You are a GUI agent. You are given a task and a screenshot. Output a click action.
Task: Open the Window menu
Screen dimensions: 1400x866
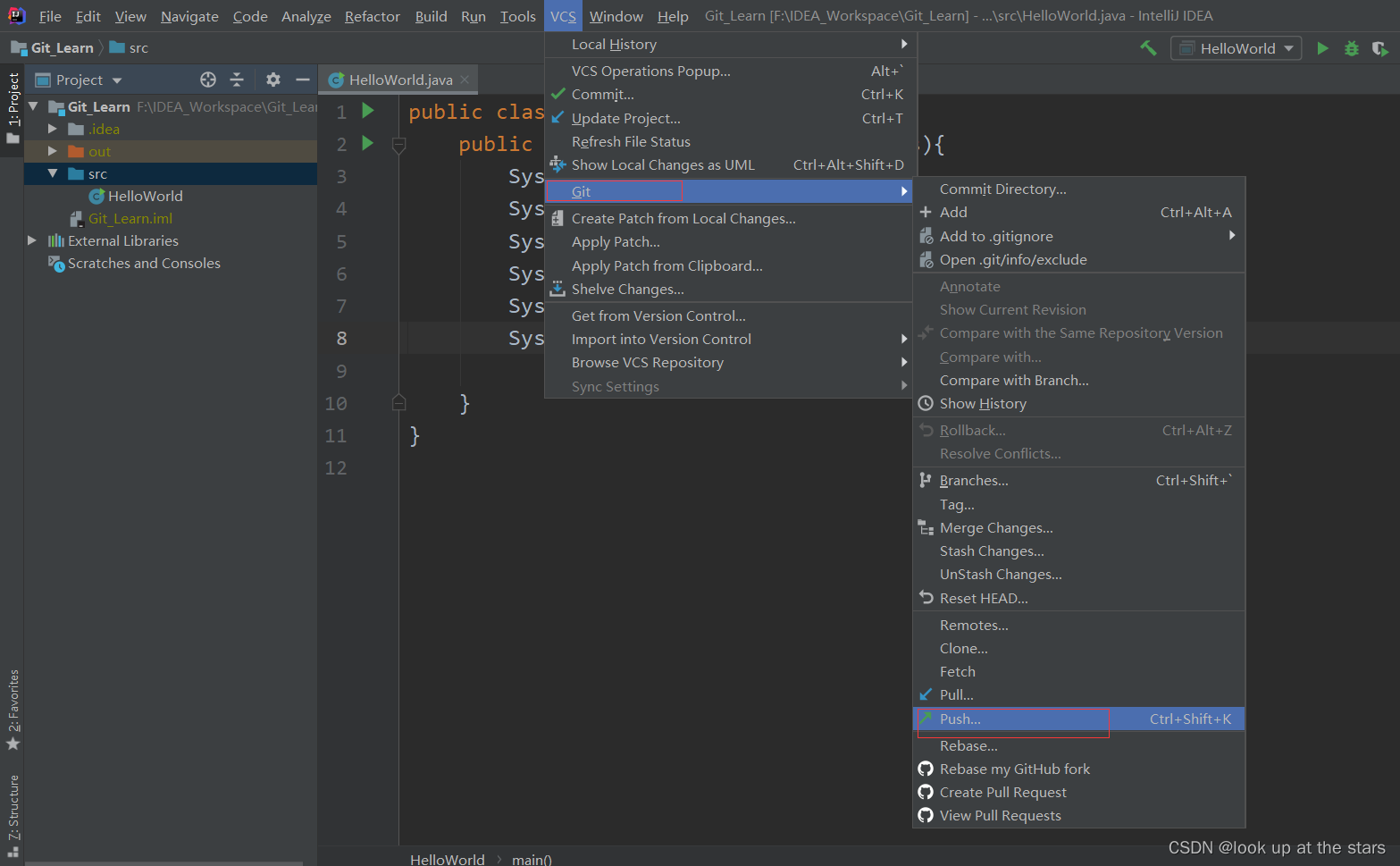click(x=616, y=16)
